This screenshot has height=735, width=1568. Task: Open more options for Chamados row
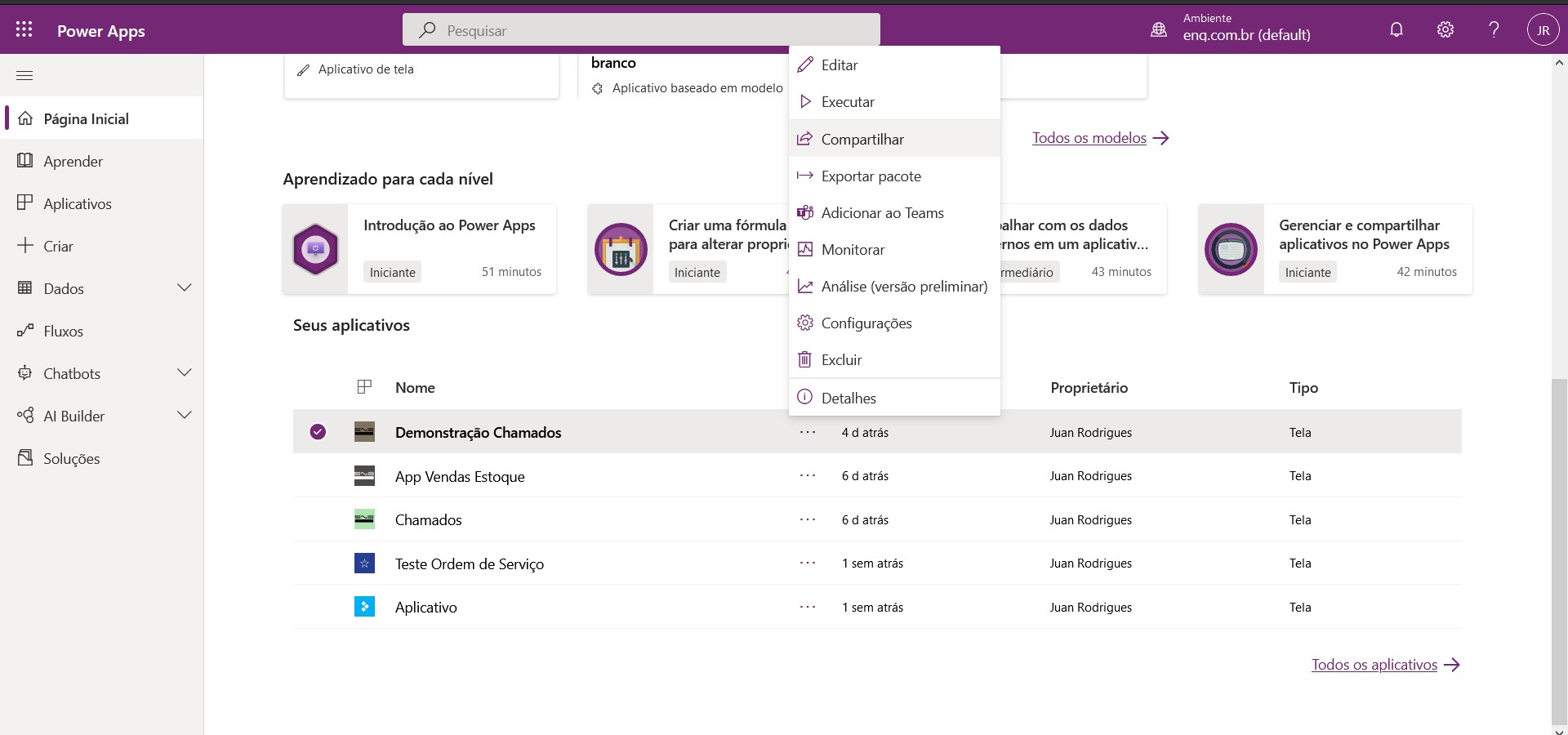(808, 519)
